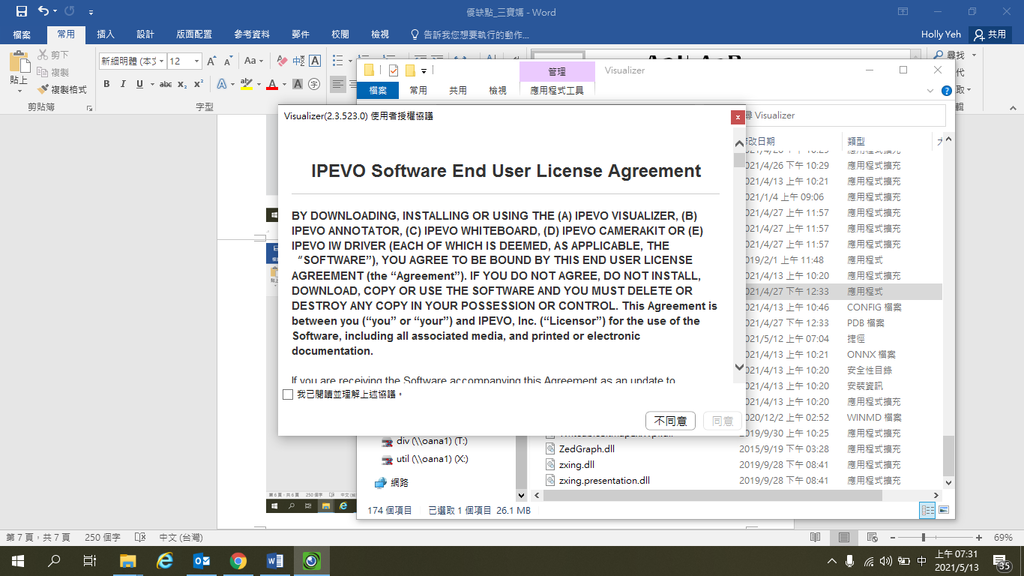The height and width of the screenshot is (576, 1024).
Task: Switch to the 版面配置 tab in Word
Action: coord(194,35)
